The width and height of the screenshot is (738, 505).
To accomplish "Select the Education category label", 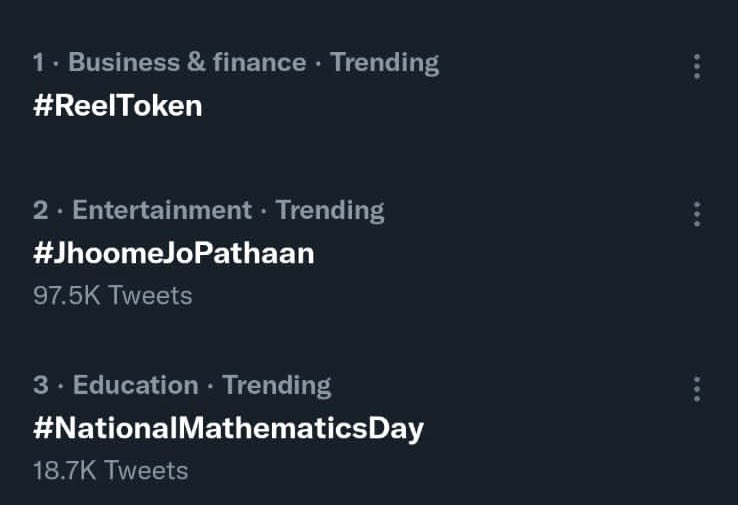I will point(136,385).
